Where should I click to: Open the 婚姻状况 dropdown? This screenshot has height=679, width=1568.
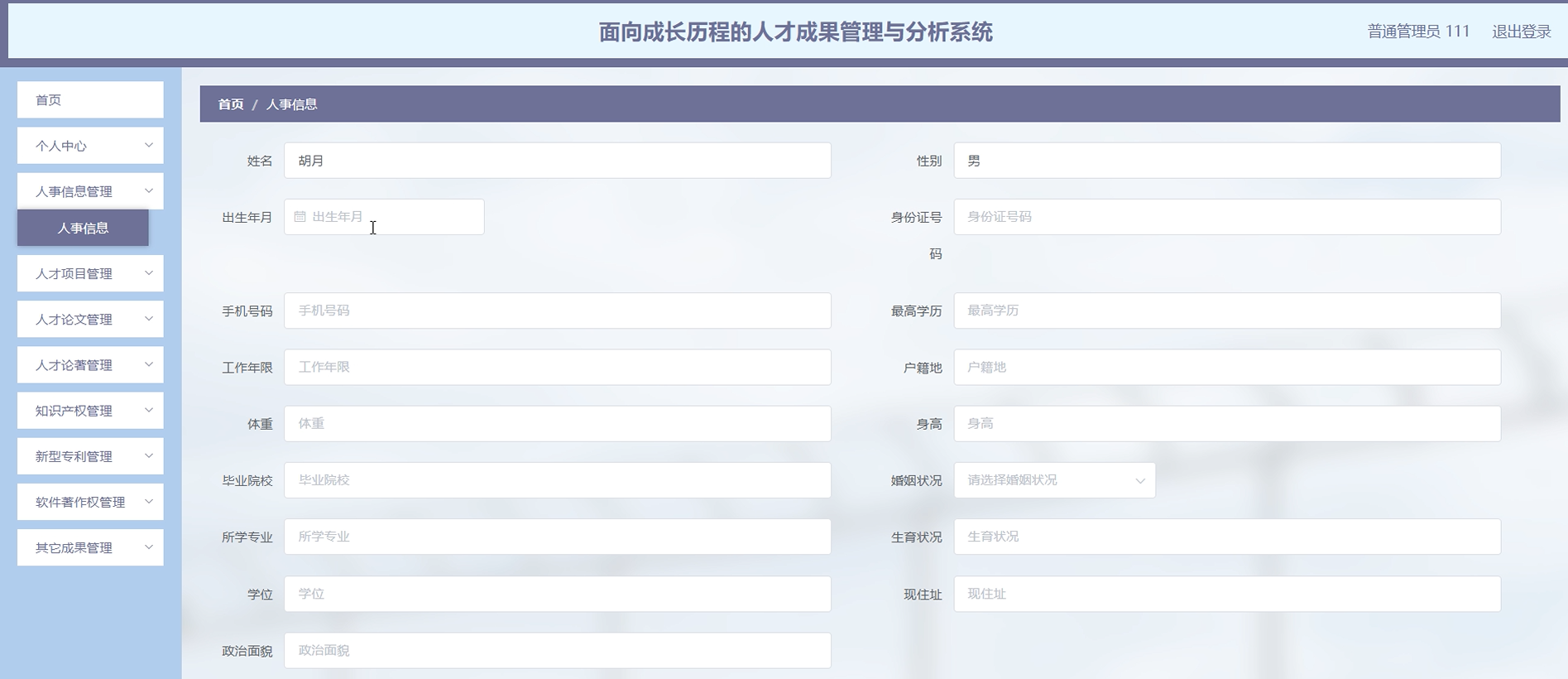[x=1054, y=480]
